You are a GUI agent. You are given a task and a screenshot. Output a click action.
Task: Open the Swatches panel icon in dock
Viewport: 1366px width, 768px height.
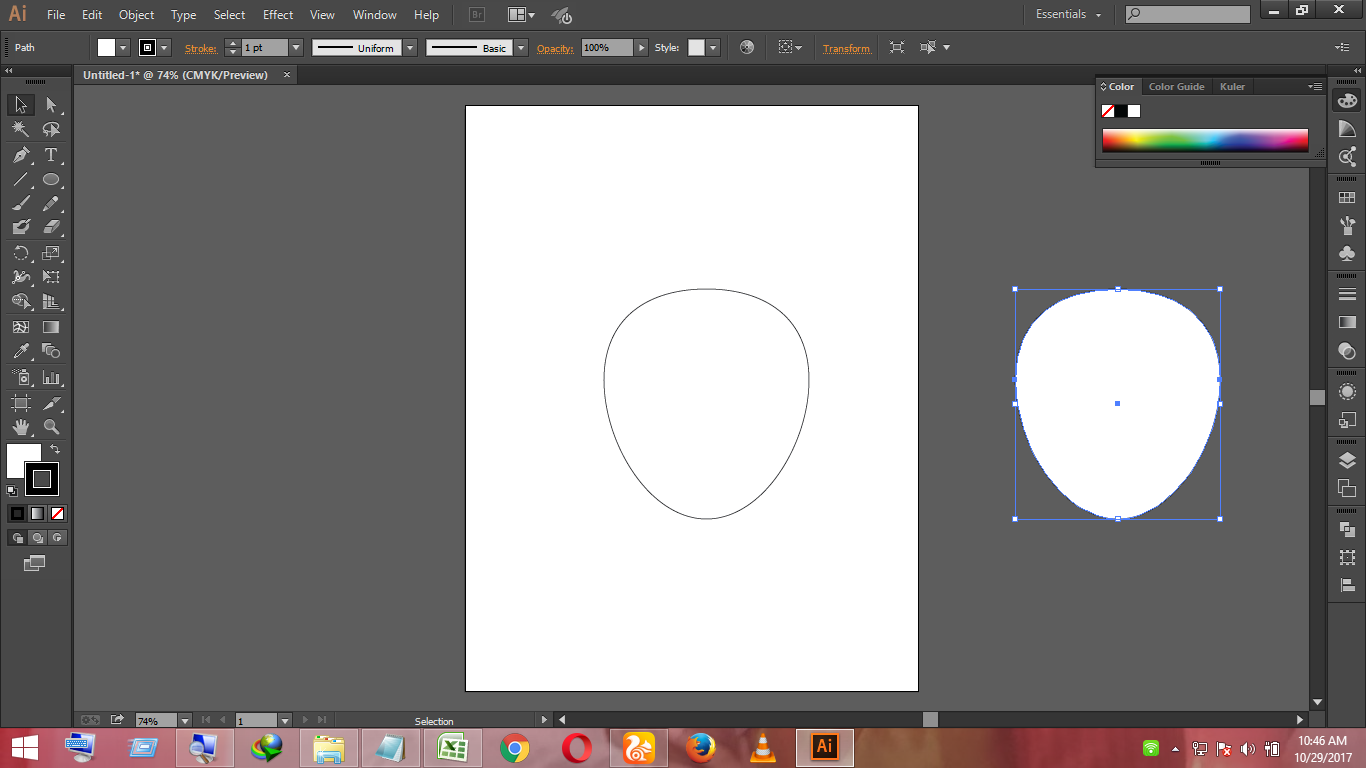point(1347,198)
